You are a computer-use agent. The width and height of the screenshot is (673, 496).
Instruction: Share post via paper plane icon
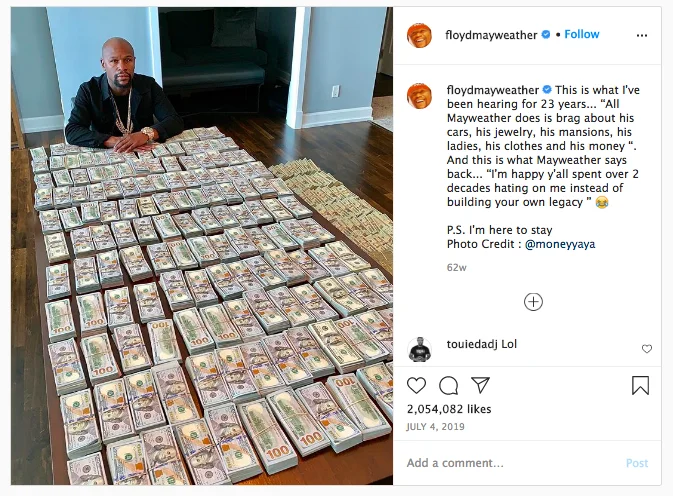(480, 385)
